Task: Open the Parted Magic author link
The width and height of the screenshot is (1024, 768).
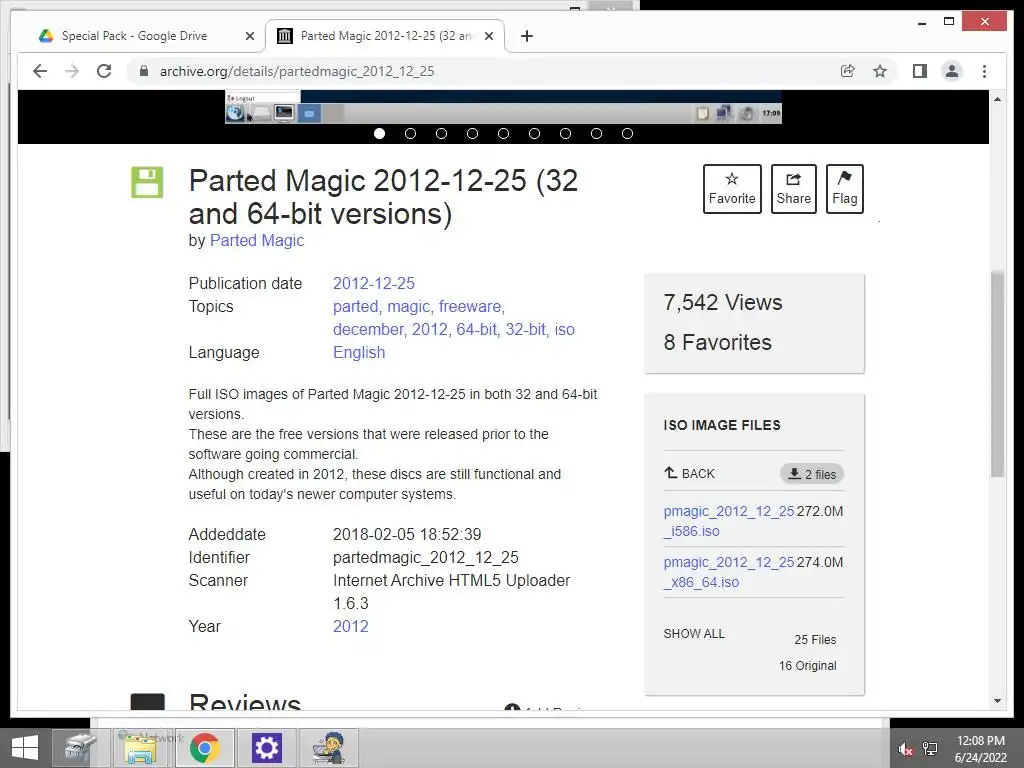Action: [x=257, y=240]
